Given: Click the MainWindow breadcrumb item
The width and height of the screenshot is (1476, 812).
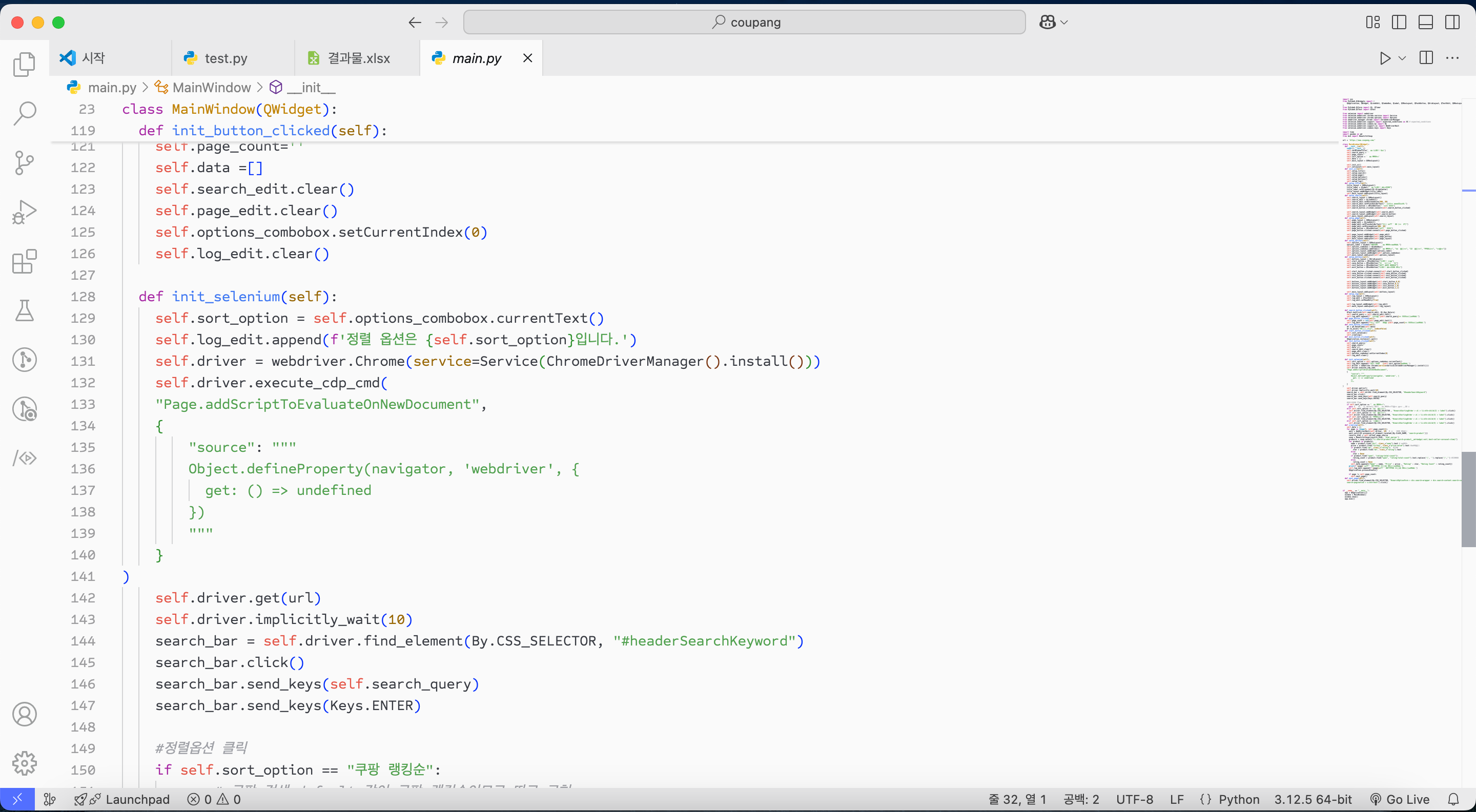Looking at the screenshot, I should point(212,87).
